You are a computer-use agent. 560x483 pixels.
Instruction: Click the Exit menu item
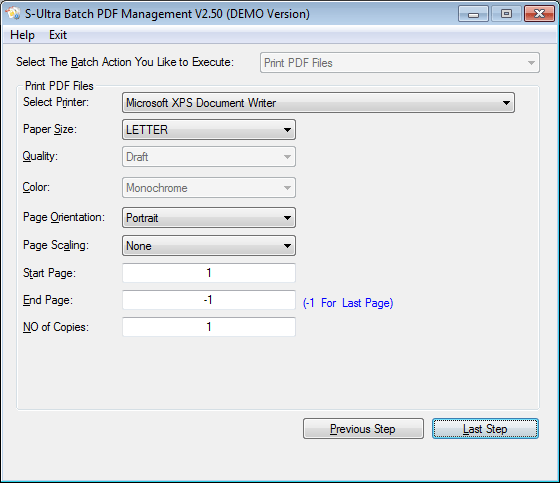[58, 35]
